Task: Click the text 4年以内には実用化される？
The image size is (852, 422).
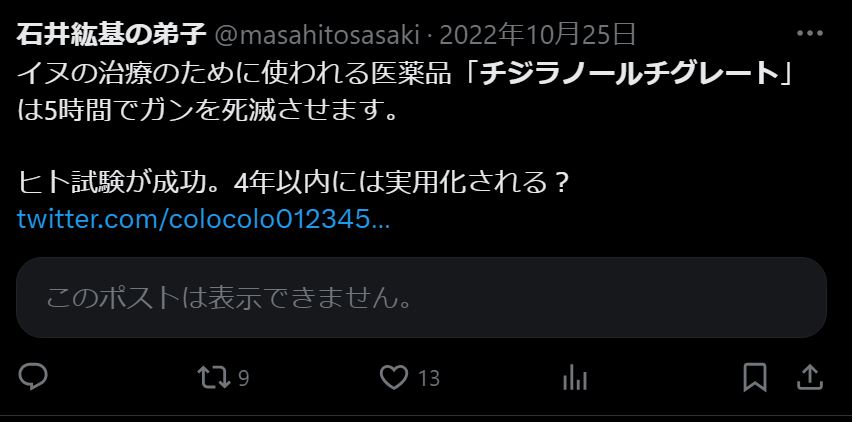Action: pyautogui.click(x=401, y=185)
